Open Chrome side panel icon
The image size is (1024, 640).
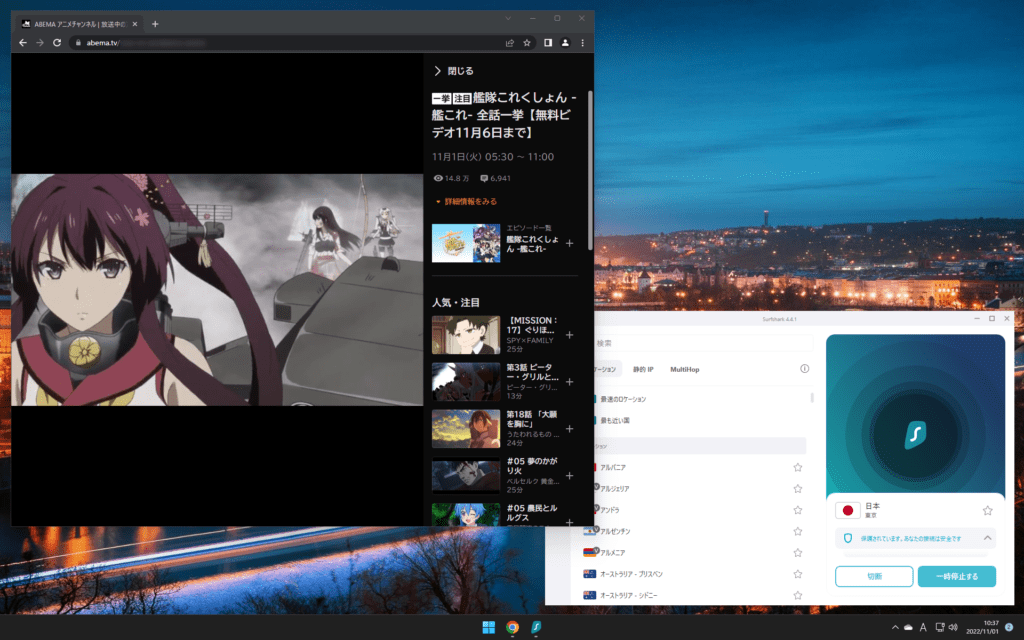548,43
